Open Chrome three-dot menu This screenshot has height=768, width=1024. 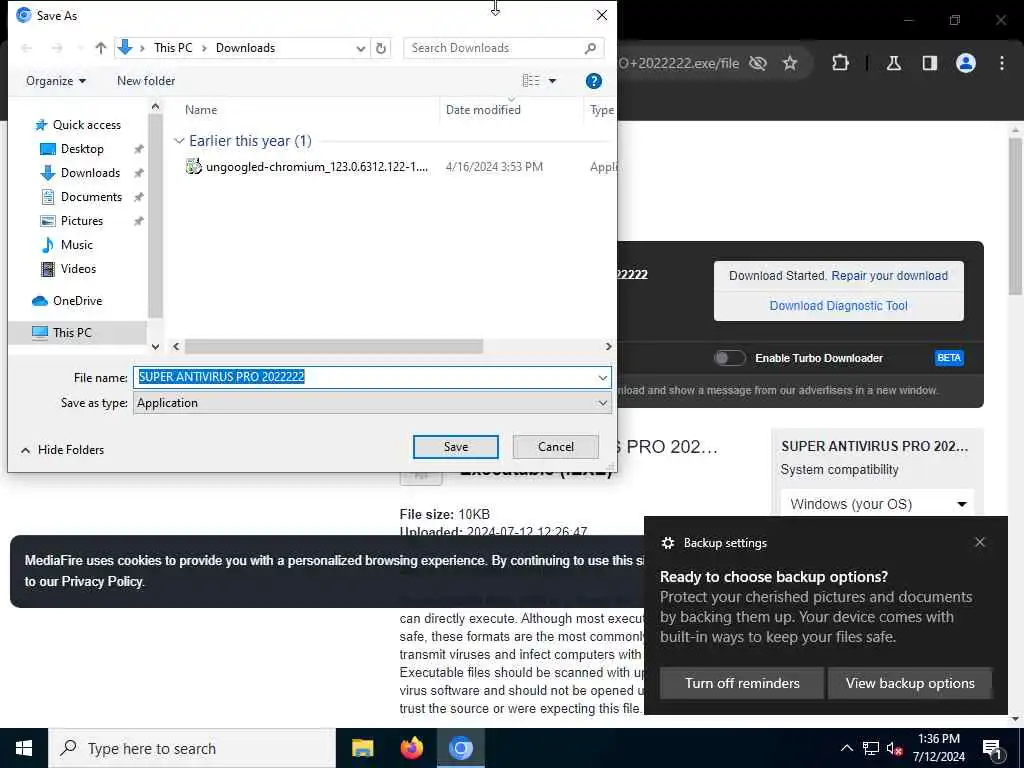click(x=1002, y=63)
